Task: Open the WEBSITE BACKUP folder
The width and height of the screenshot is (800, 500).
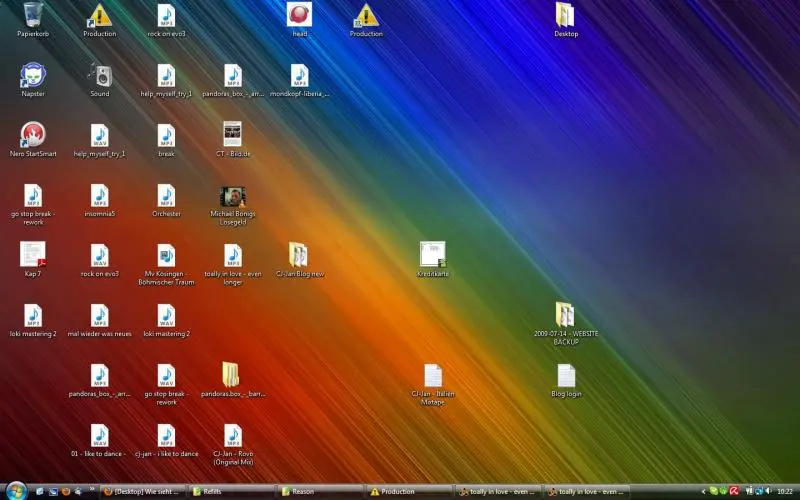Action: click(565, 315)
